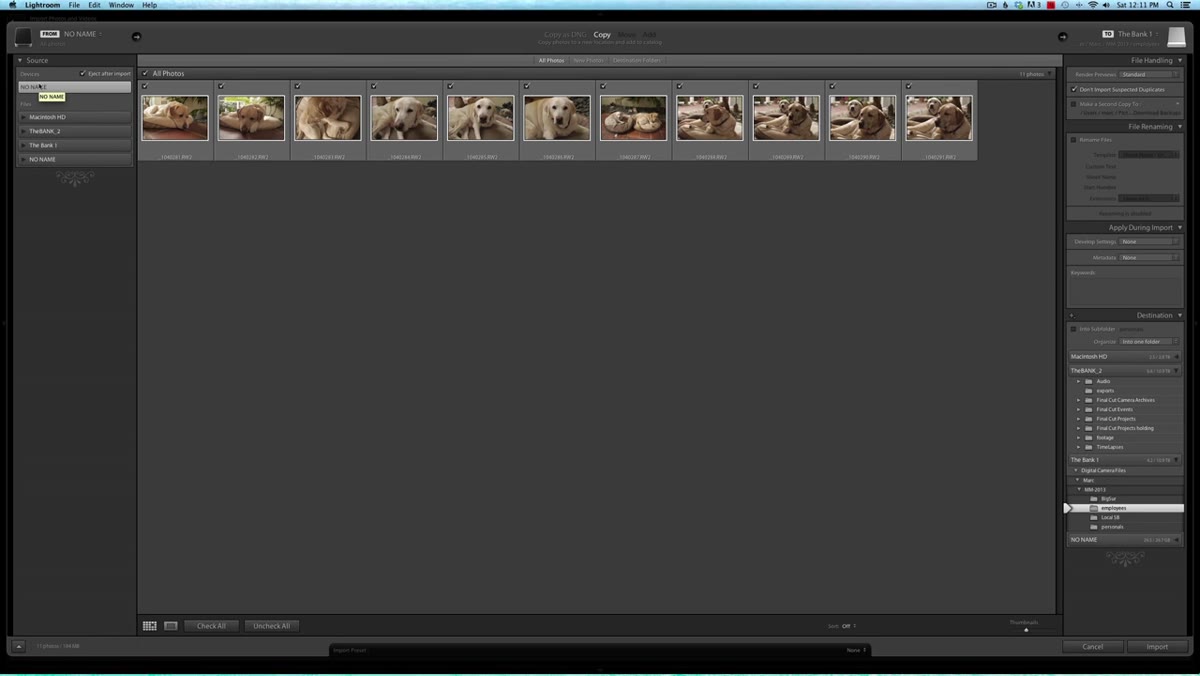Viewport: 1200px width, 676px height.
Task: Uncheck Eject after import
Action: click(83, 74)
